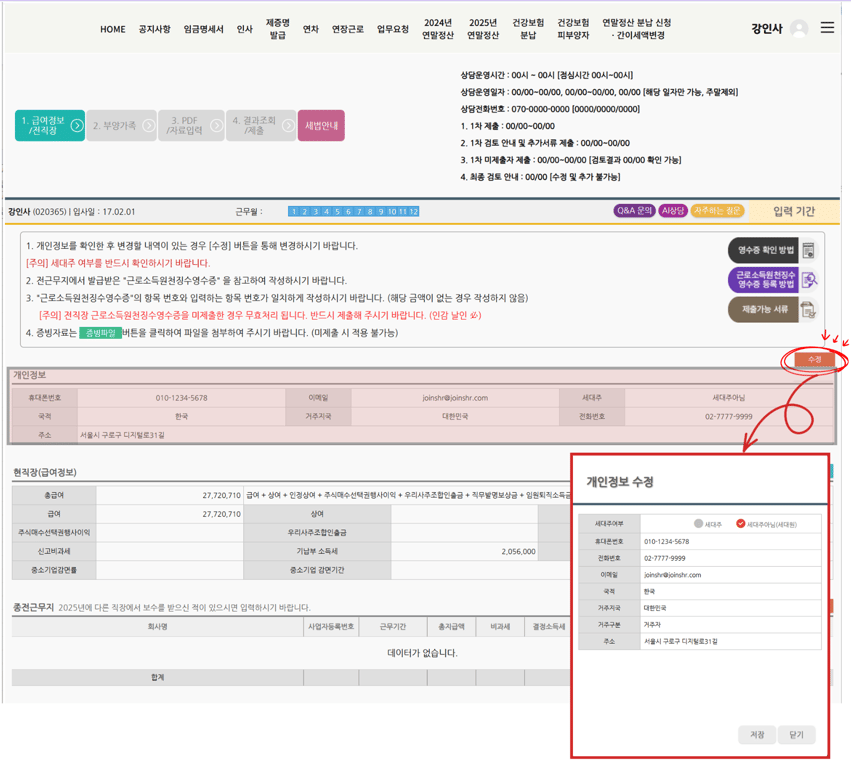Click the 기납부 소득세 value 2,056,000
Screen dimensions: 851x768
518,551
